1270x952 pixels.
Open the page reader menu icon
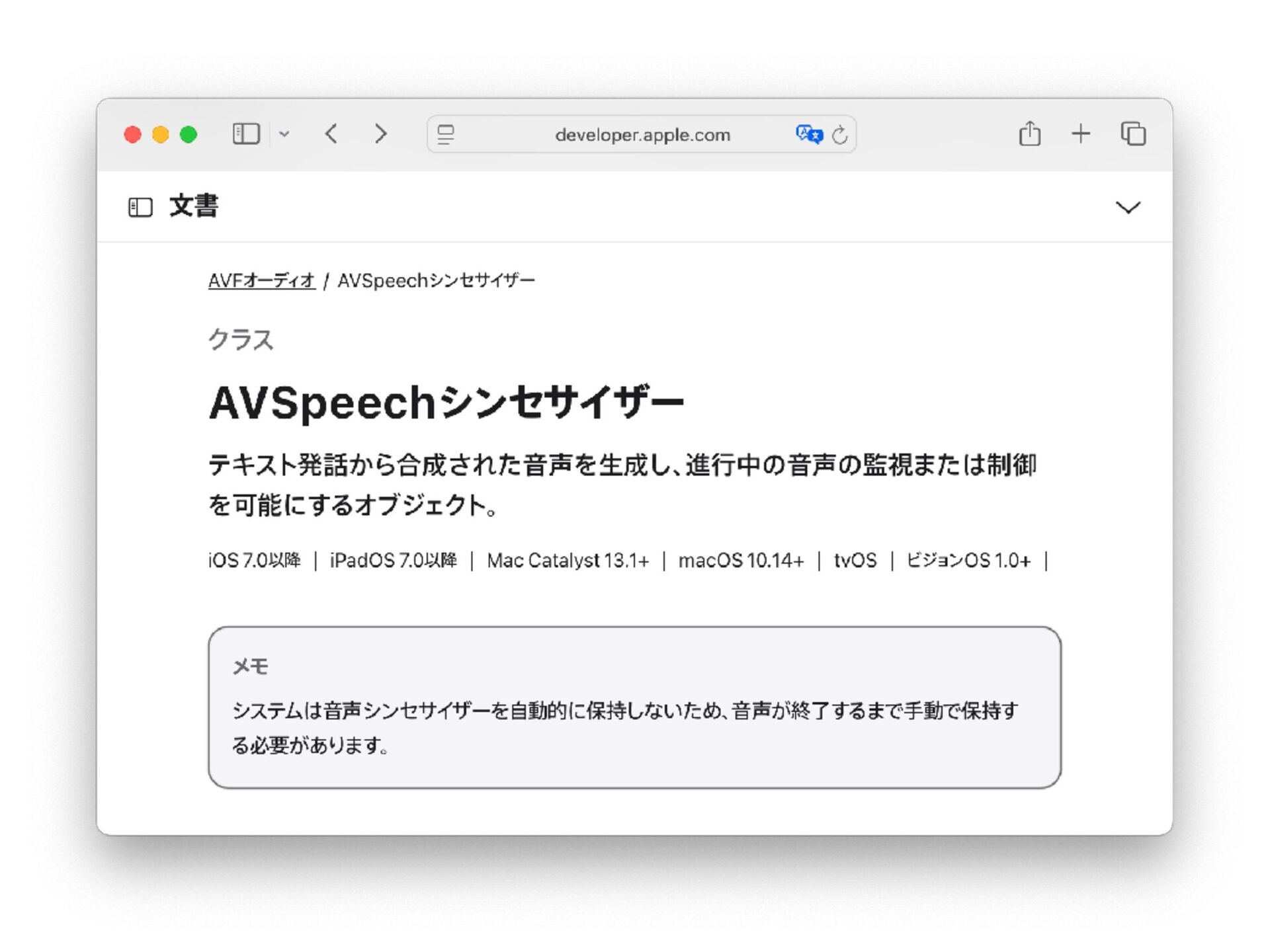[446, 135]
